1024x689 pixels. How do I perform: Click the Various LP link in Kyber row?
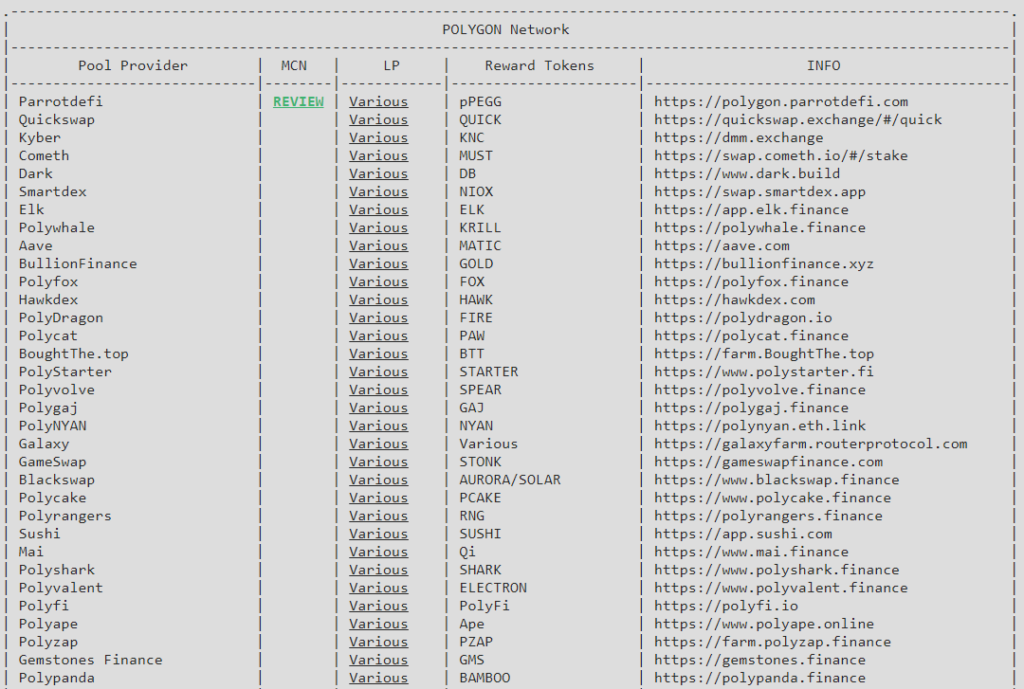(378, 138)
